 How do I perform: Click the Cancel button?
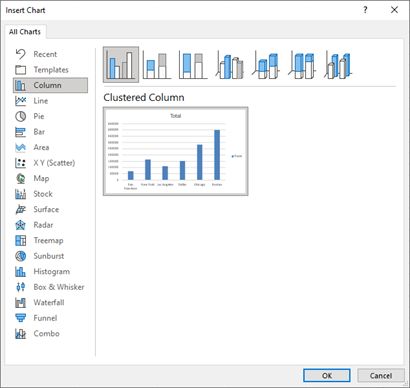point(381,375)
